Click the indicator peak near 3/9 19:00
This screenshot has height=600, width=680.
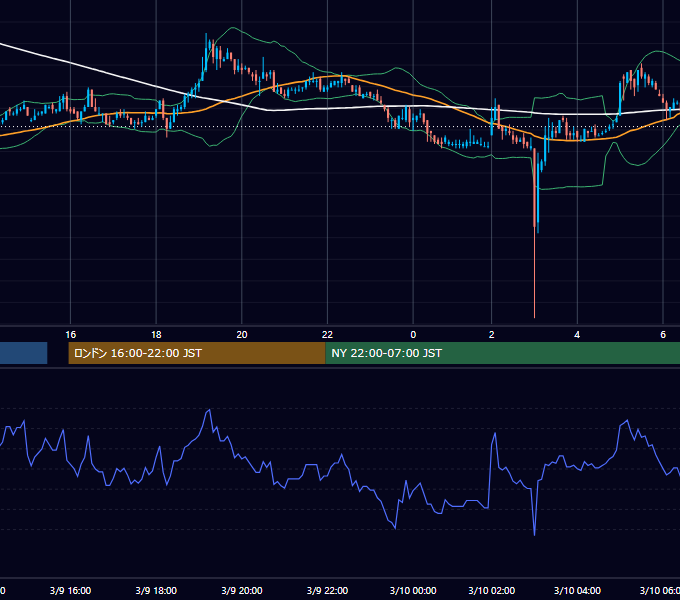coord(209,410)
